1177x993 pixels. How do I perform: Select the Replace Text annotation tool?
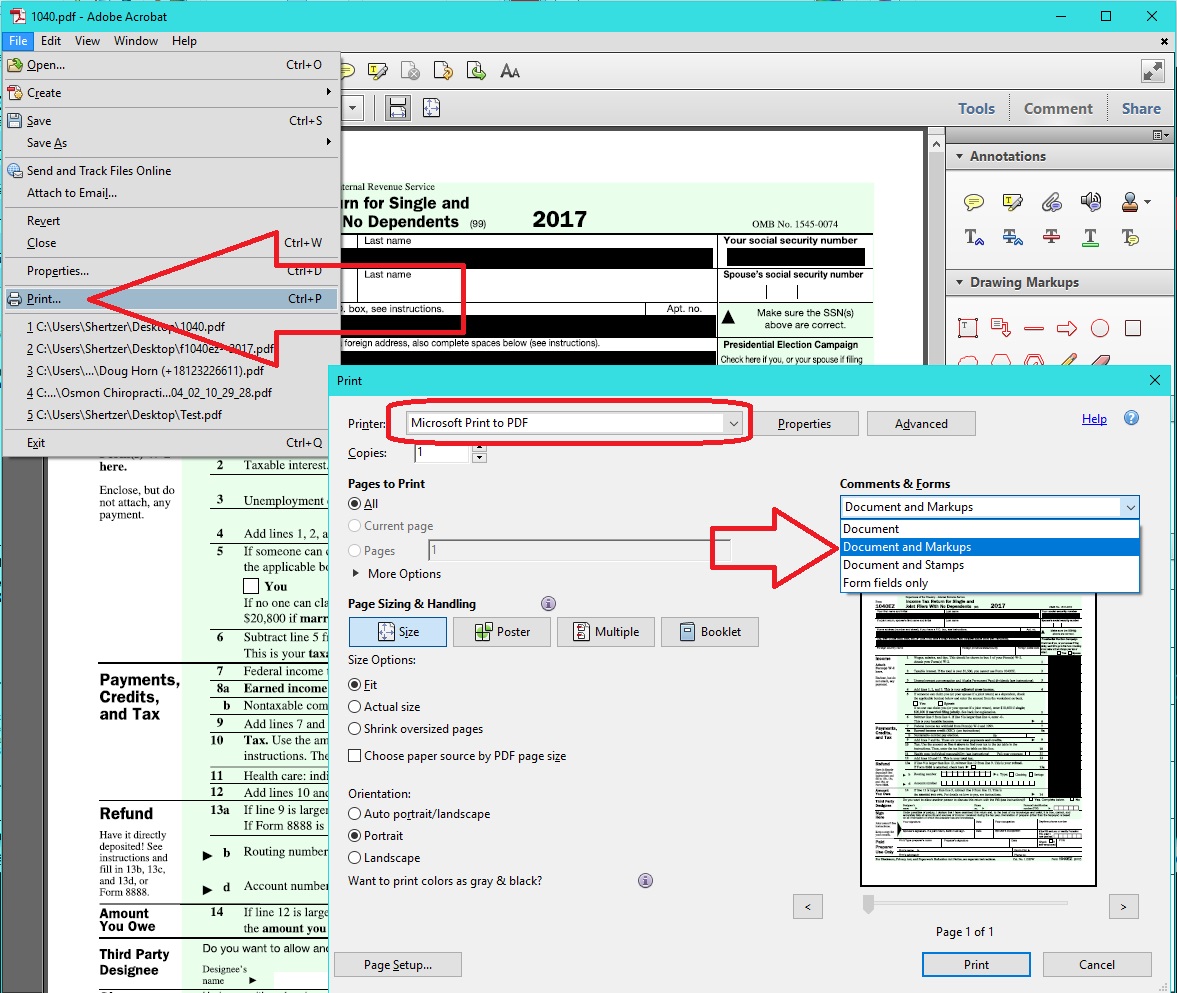click(1013, 238)
